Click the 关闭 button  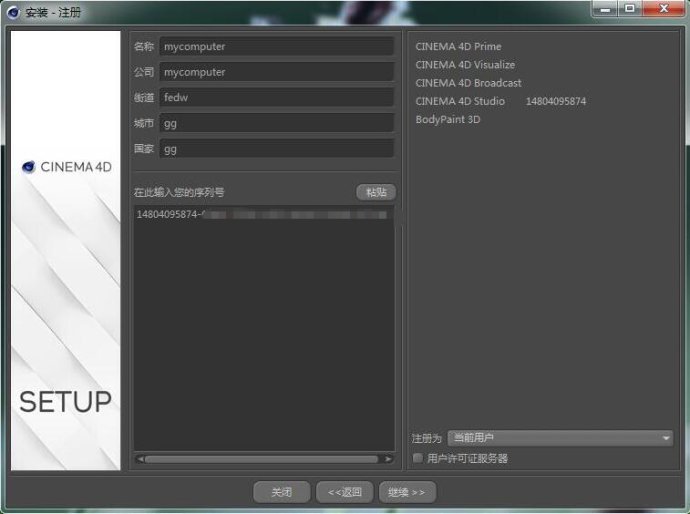[282, 492]
